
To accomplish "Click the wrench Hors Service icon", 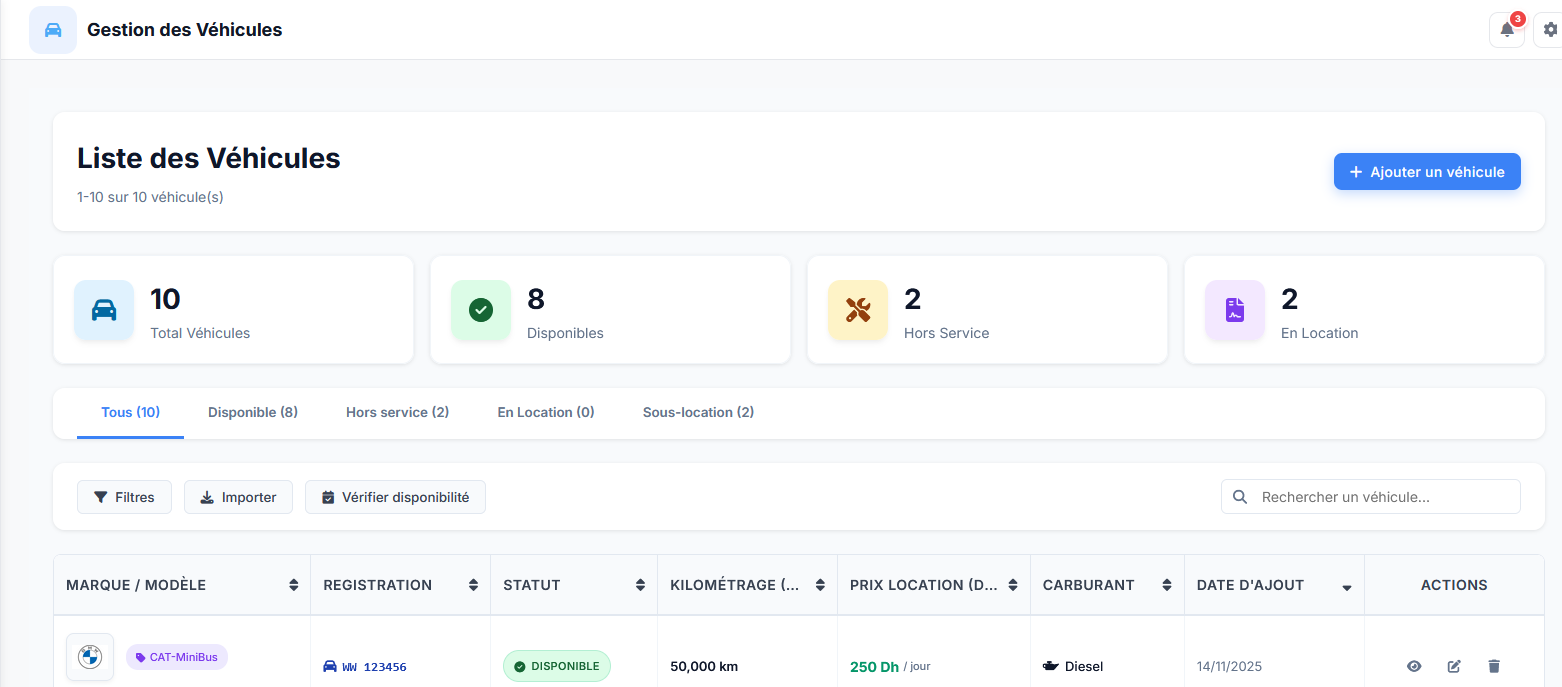I will [858, 310].
